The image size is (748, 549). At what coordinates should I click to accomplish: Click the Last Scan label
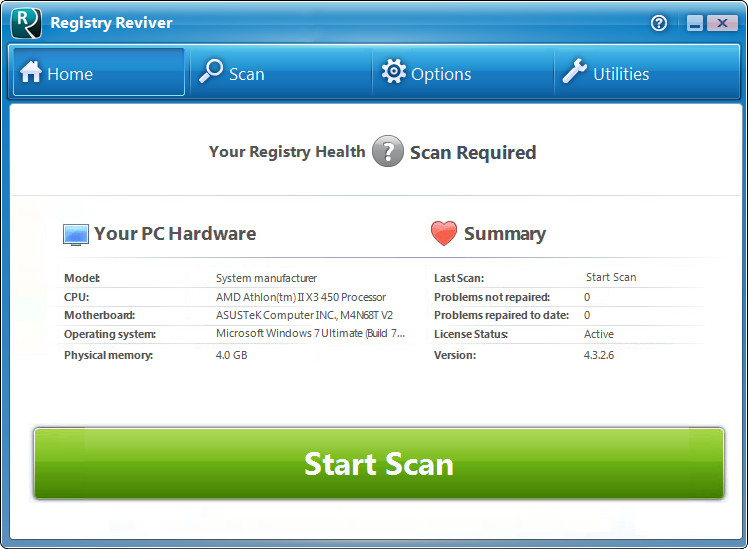[x=459, y=278]
